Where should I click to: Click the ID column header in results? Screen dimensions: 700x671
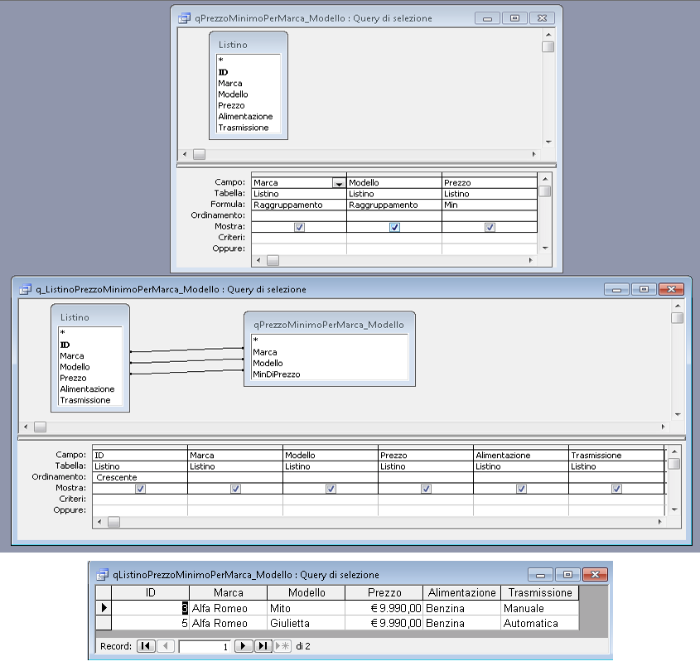point(150,593)
